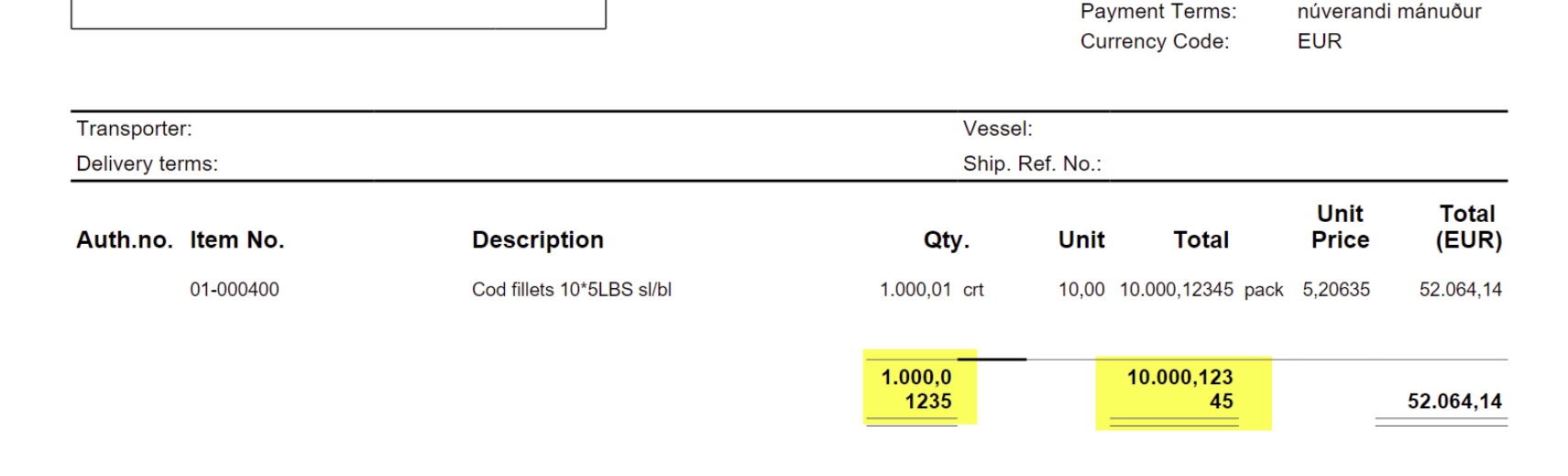Viewport: 1568px width, 476px height.
Task: Click the unit price 5,20635
Action: click(x=1335, y=290)
